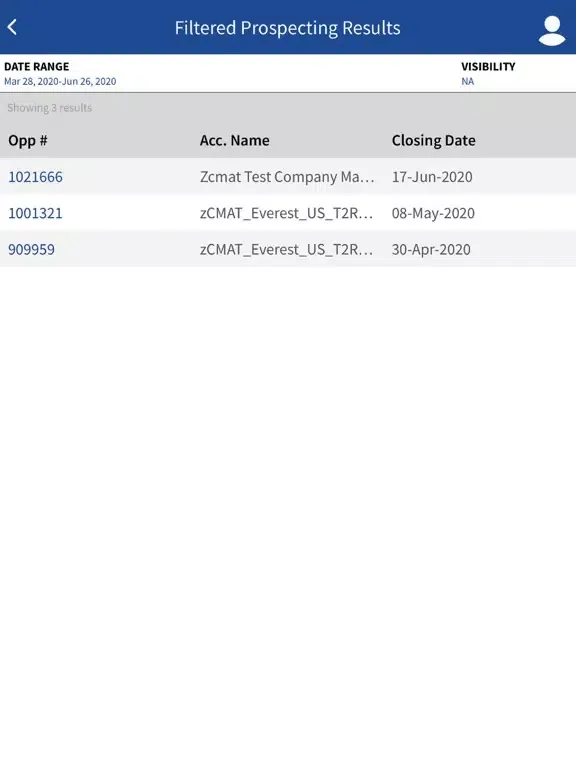Sort by the Acc. Name column header

point(235,141)
